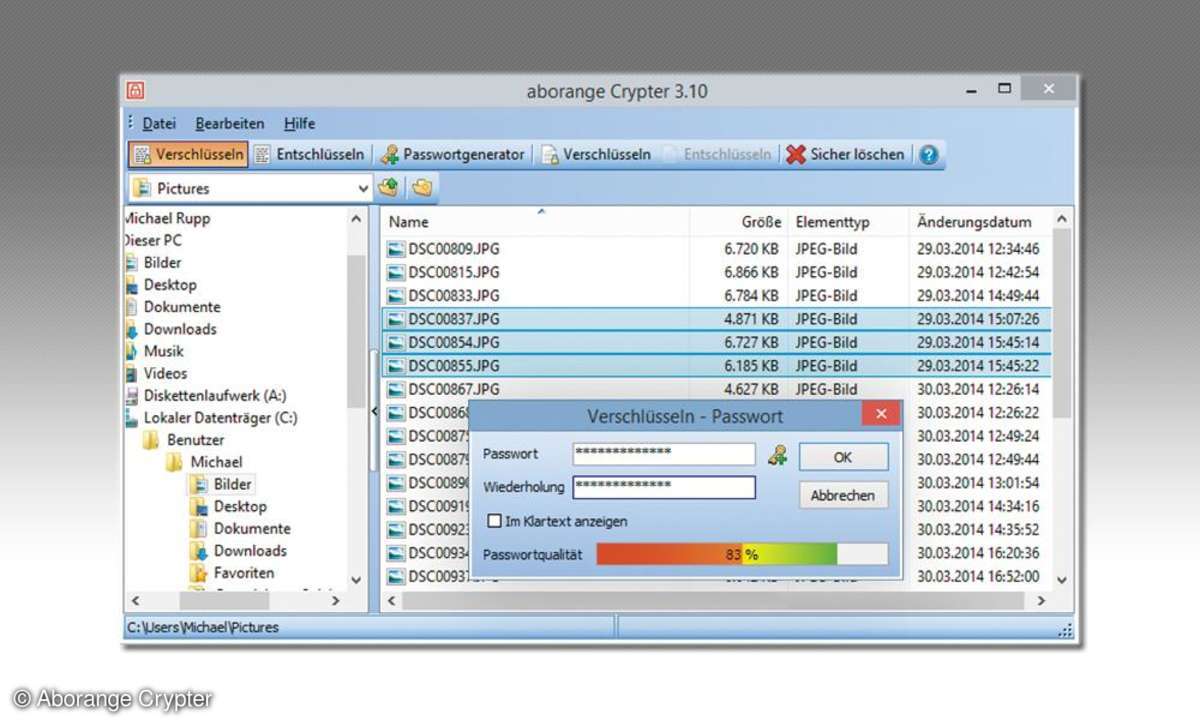Select the Desktop folder under Michael
1200x720 pixels.
[x=240, y=506]
